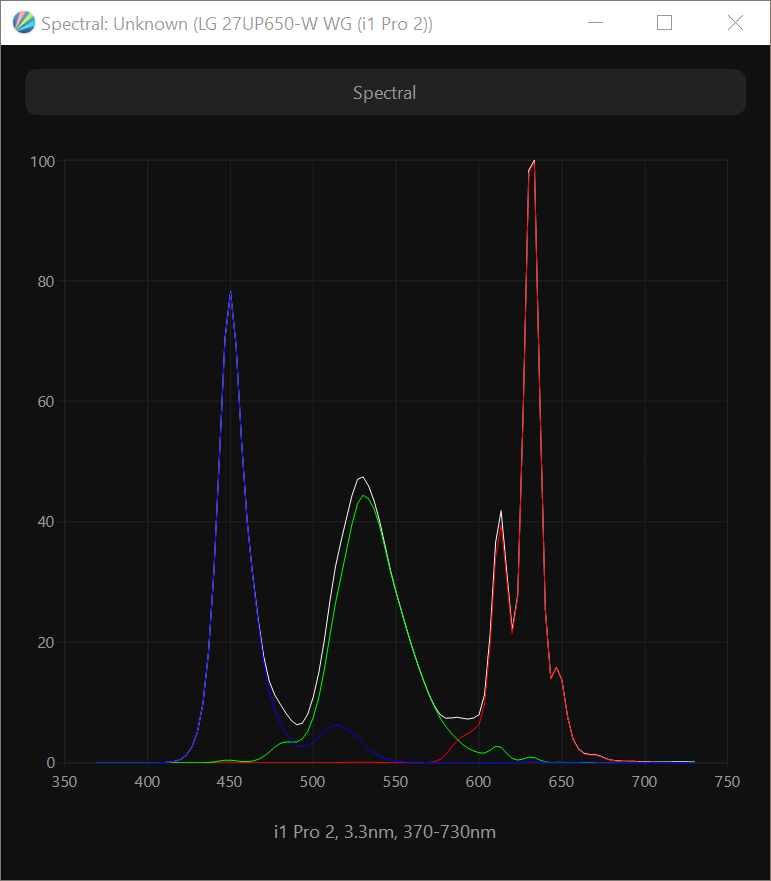The width and height of the screenshot is (771, 881).
Task: Click the small red shoulder peak near 647nm
Action: (x=556, y=668)
